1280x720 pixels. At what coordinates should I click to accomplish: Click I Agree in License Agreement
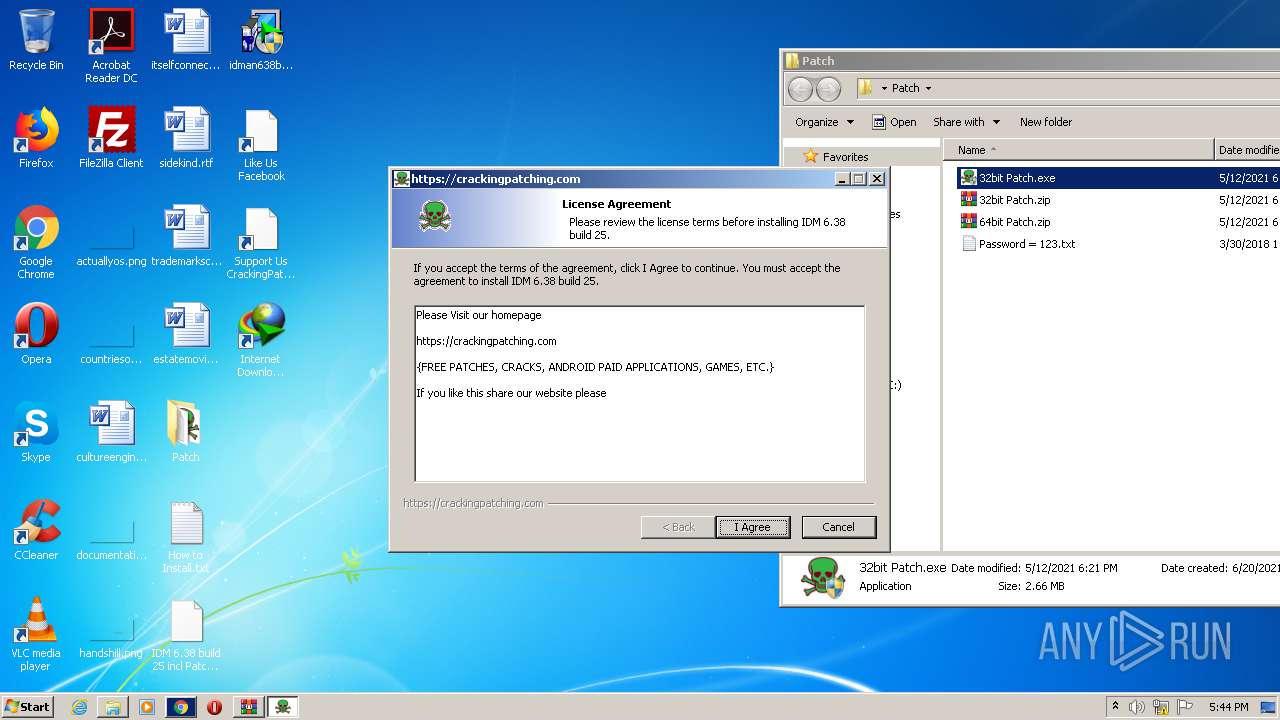(752, 527)
